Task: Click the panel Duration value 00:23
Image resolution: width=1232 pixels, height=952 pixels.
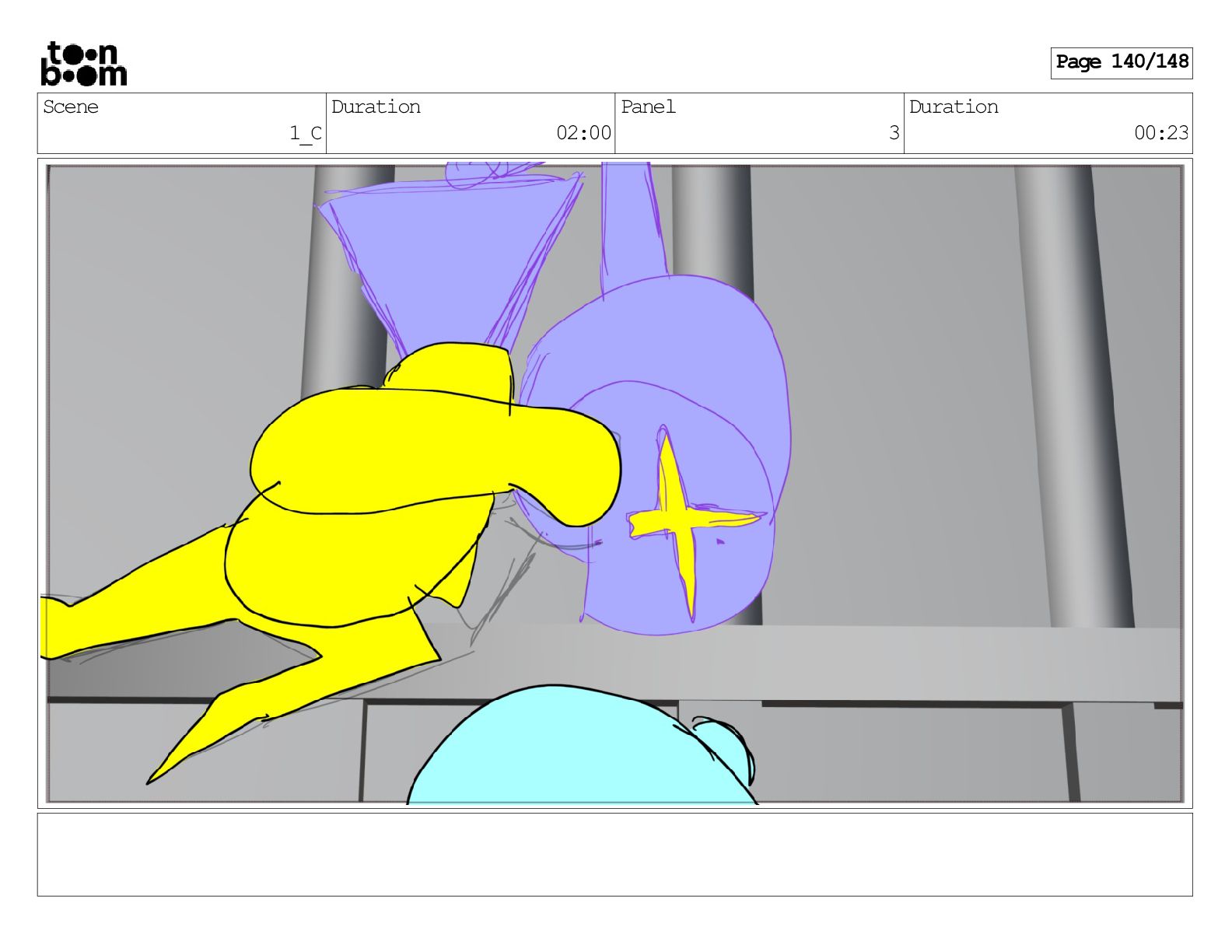Action: (1161, 133)
